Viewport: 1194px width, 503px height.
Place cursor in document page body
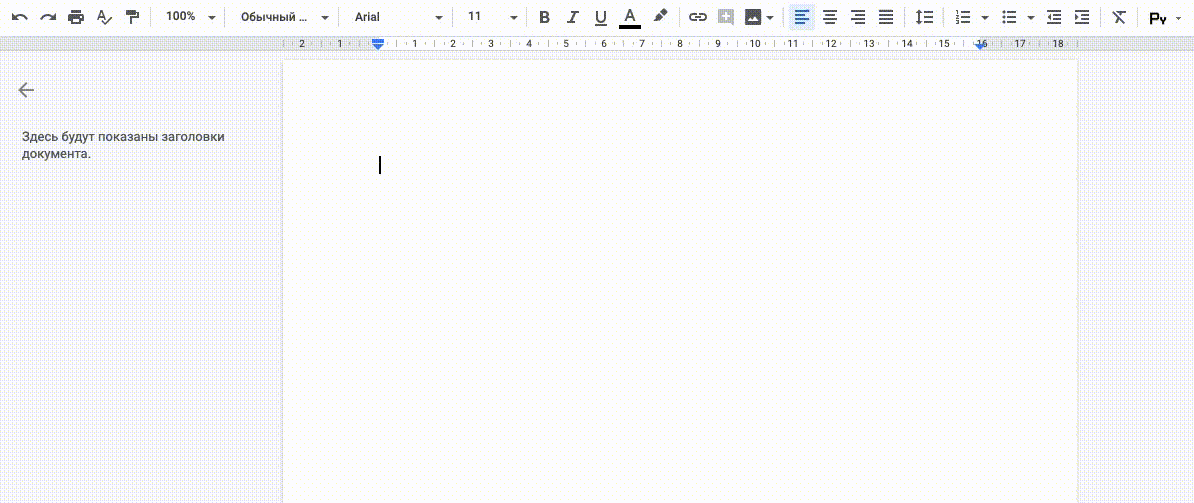coord(679,282)
